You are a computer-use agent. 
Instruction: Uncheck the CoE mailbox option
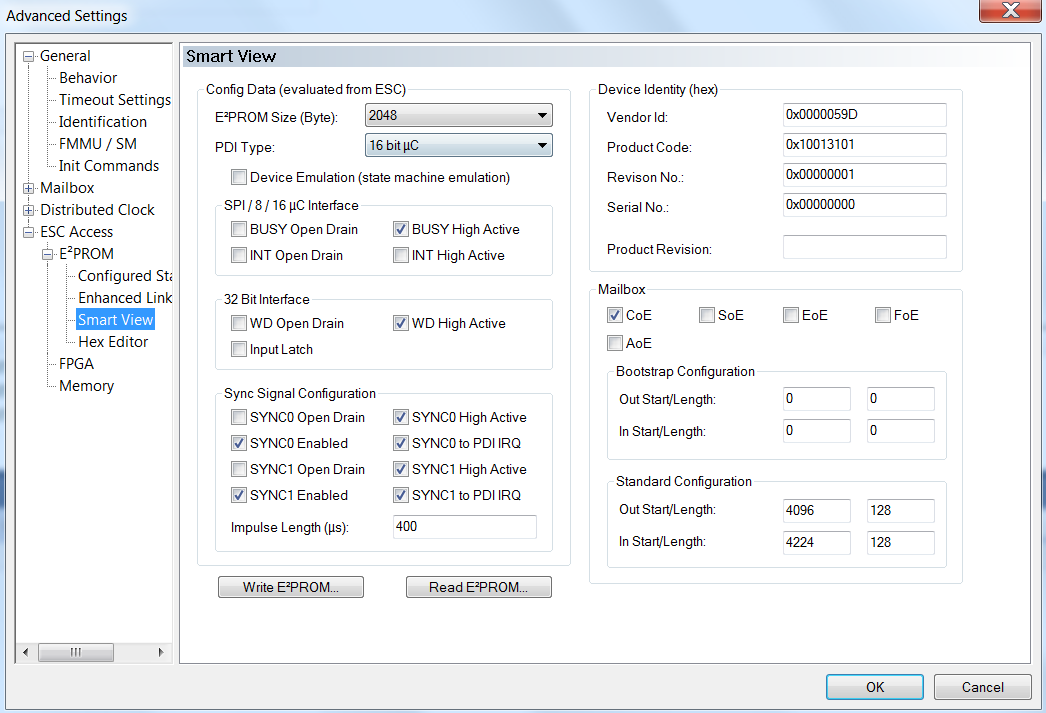pos(615,316)
